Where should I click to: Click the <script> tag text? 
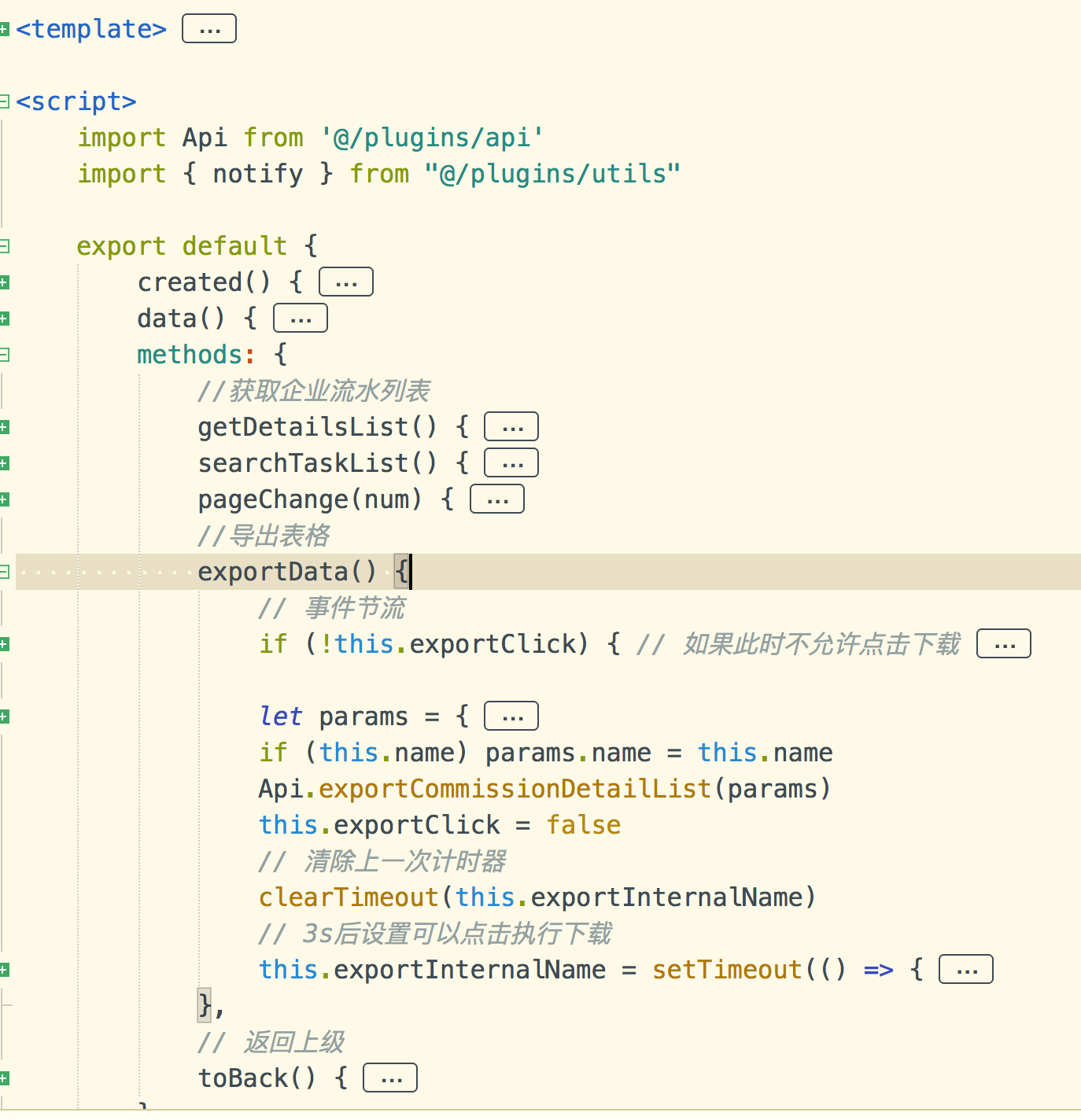pyautogui.click(x=76, y=101)
